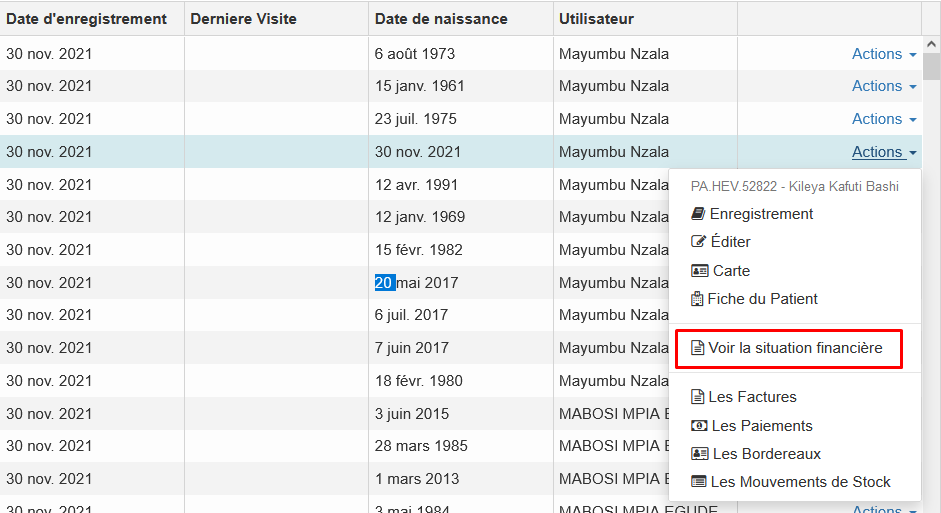Click the Éditer pencil icon

coord(699,242)
